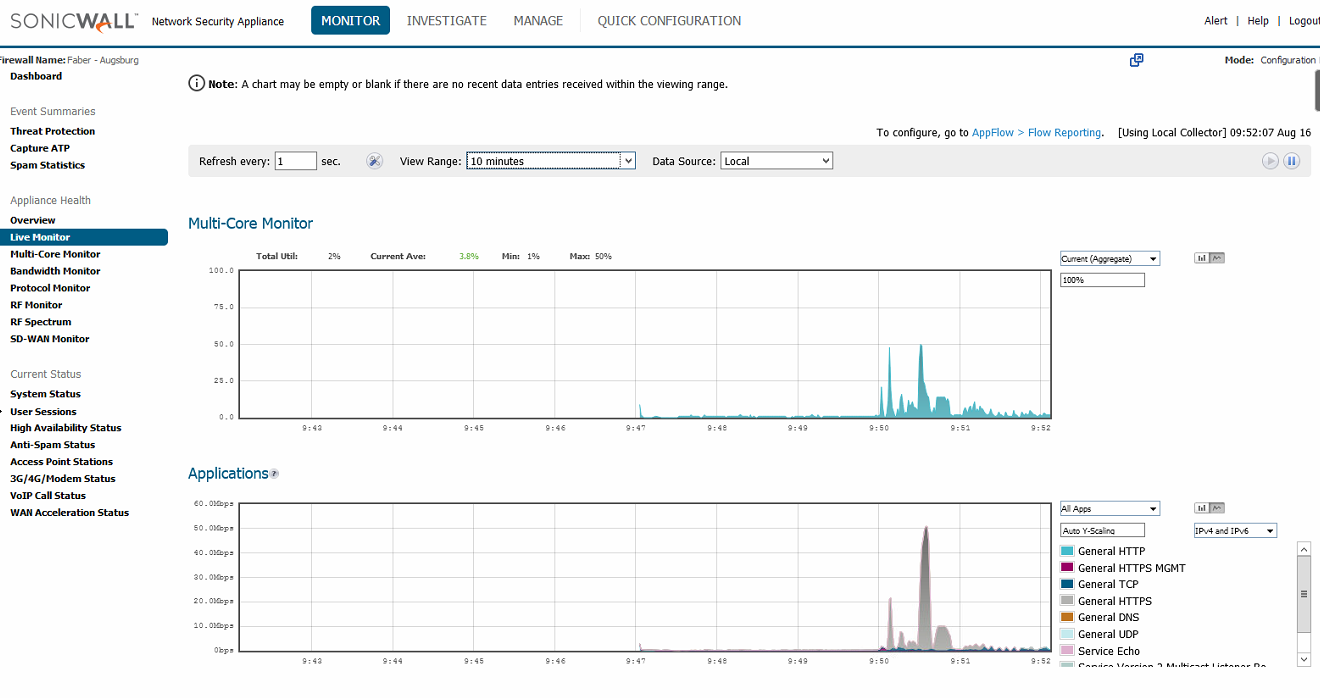Open the IPv4 and IPv6 dropdown
This screenshot has width=1320, height=698.
(1235, 531)
